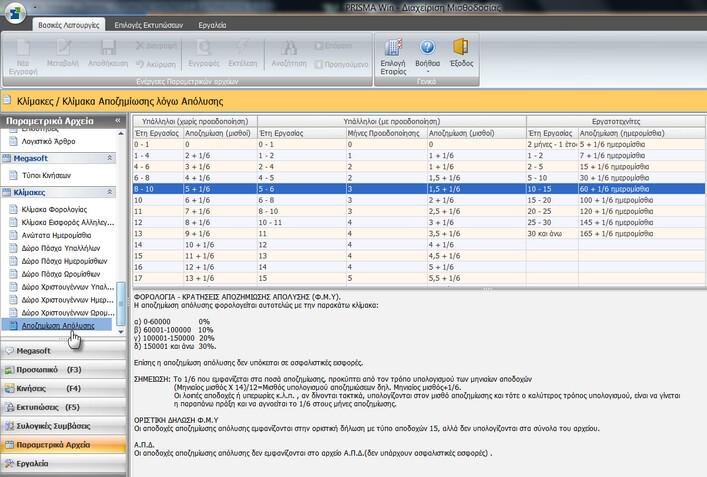Open the PRISMA application orb menu

(15, 13)
